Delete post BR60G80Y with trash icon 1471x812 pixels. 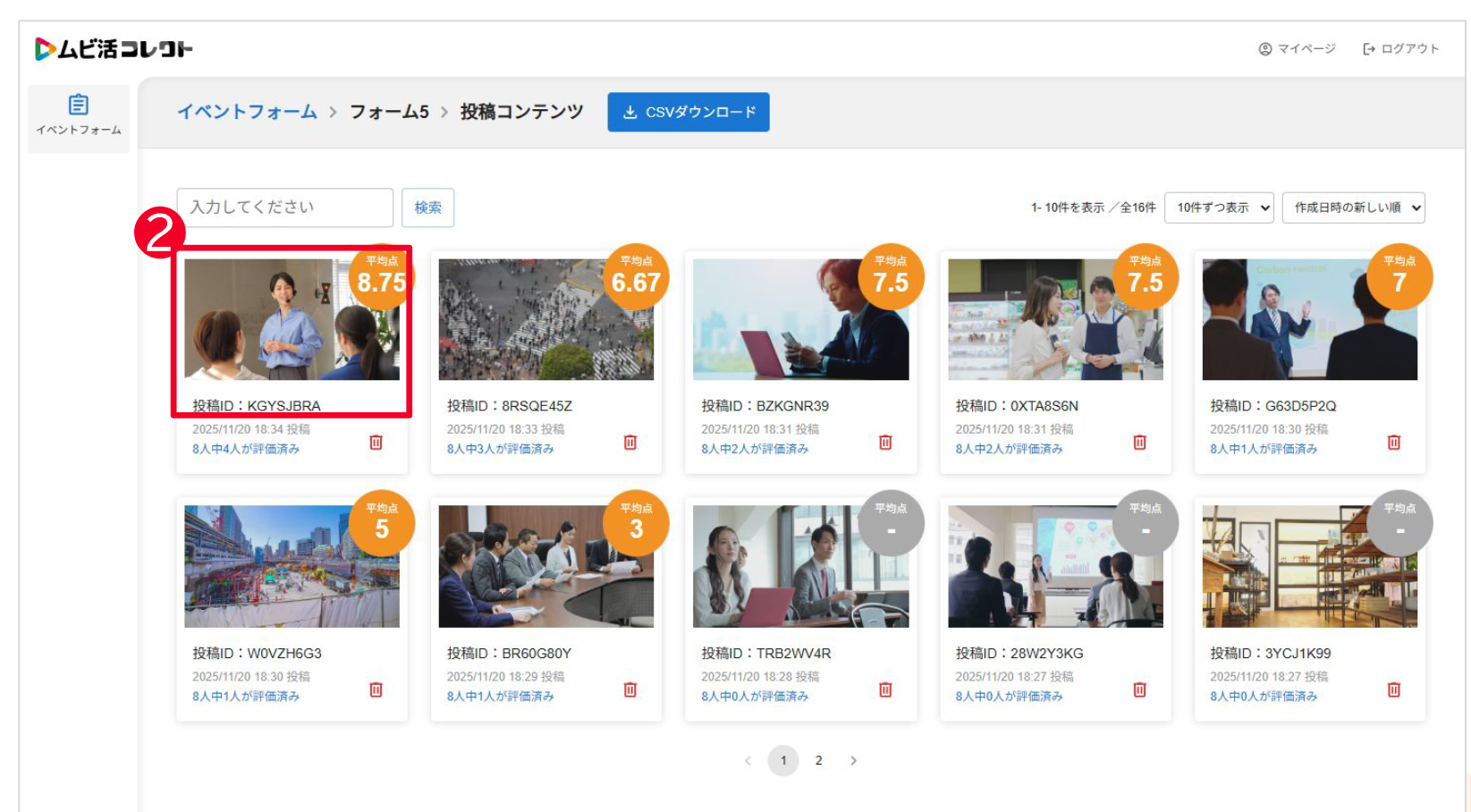click(630, 689)
